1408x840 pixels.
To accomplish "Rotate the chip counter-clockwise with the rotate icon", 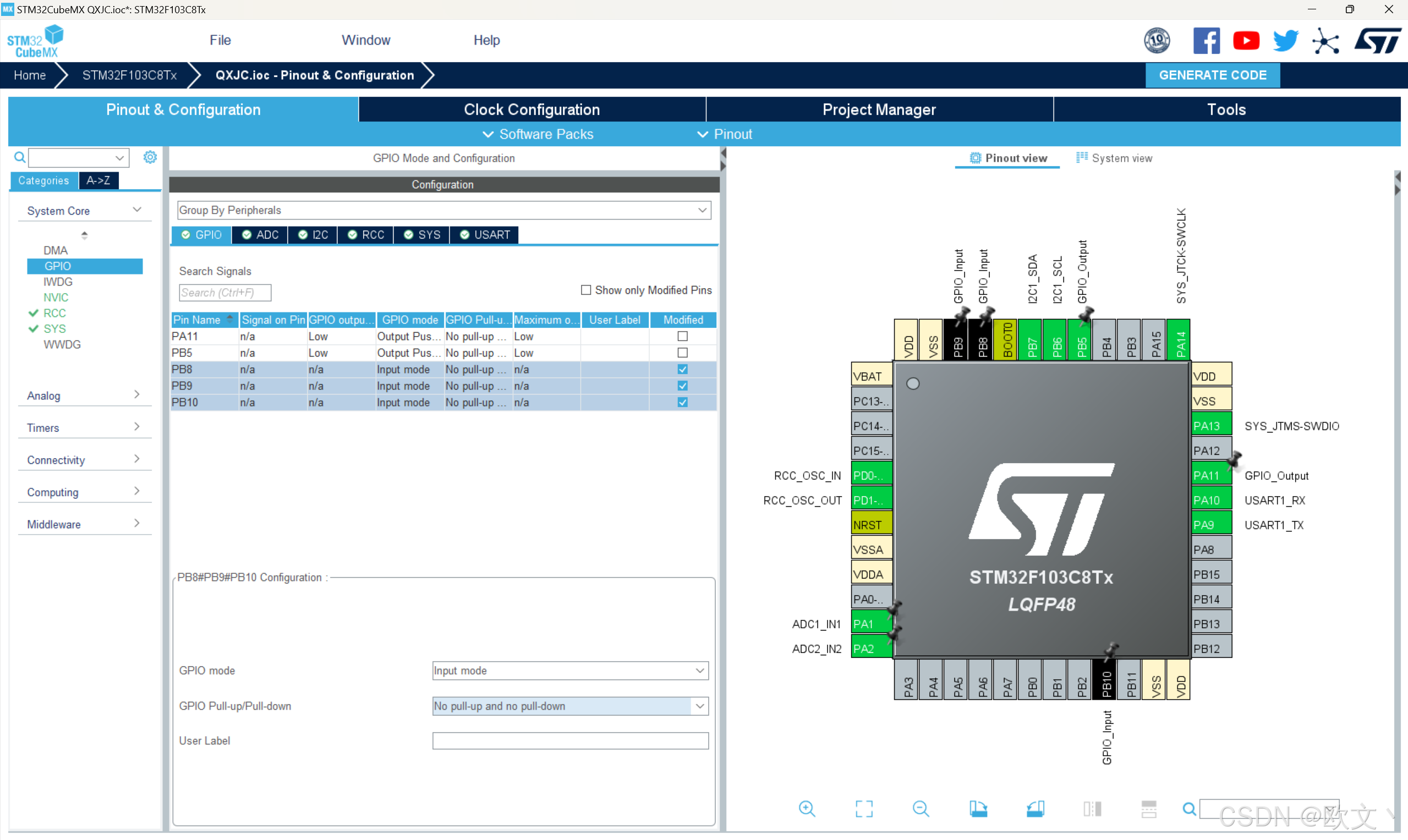I will pyautogui.click(x=1035, y=809).
